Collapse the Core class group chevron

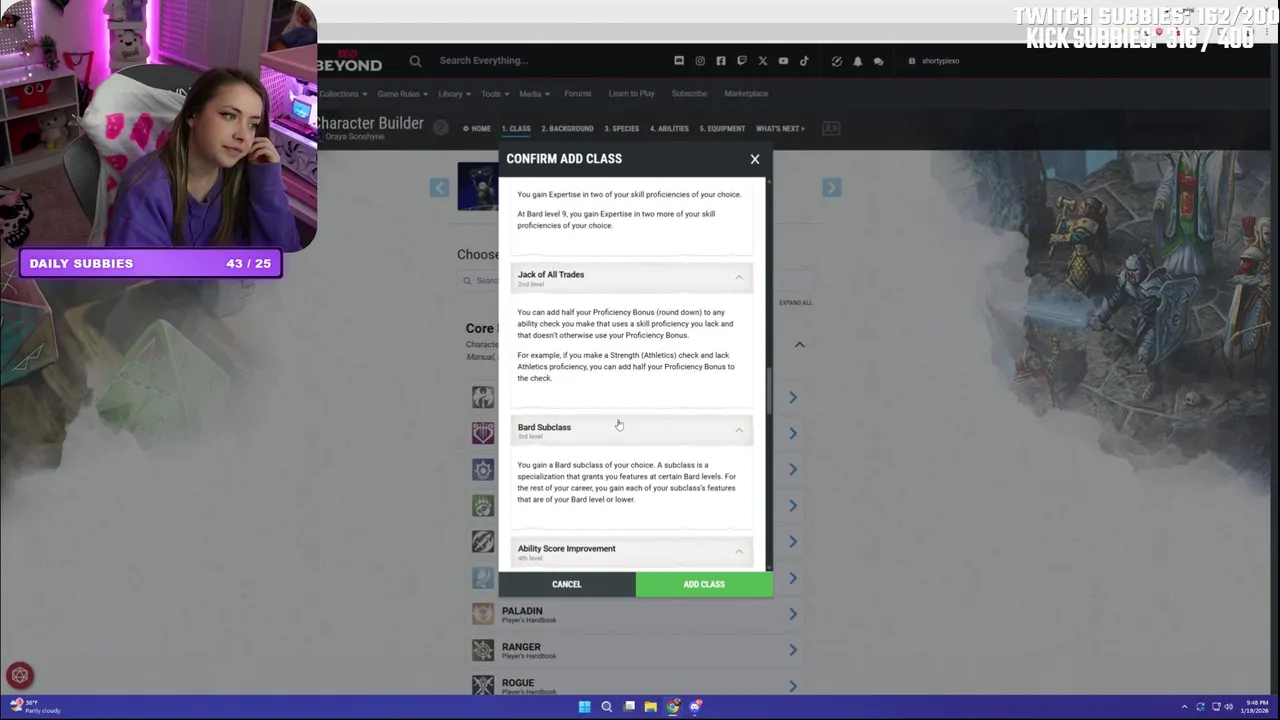tap(799, 345)
